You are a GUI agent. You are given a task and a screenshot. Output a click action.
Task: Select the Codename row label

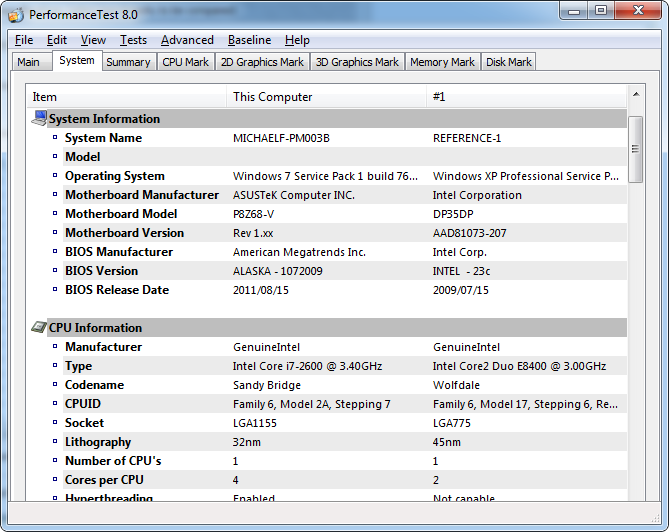94,385
